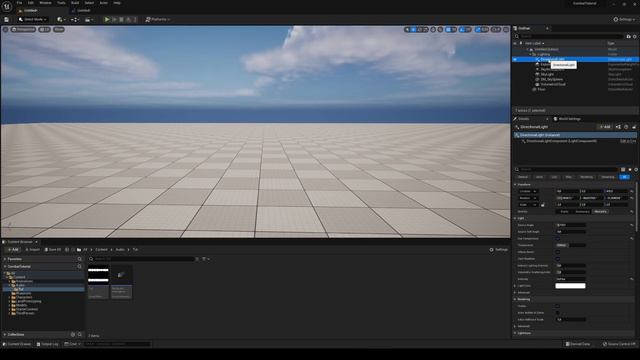Open the File menu

point(20,3)
